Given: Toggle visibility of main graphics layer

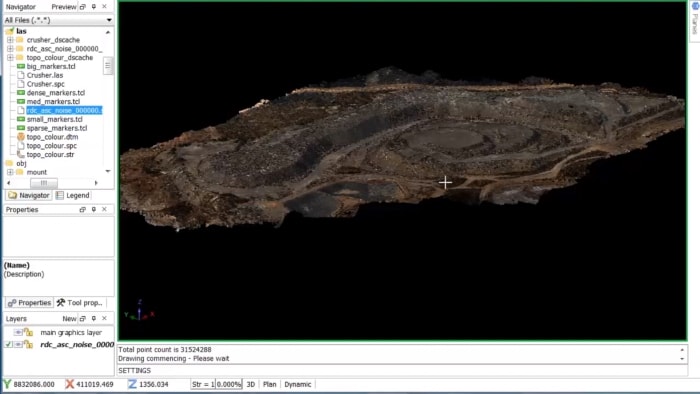Looking at the screenshot, I should pyautogui.click(x=18, y=332).
